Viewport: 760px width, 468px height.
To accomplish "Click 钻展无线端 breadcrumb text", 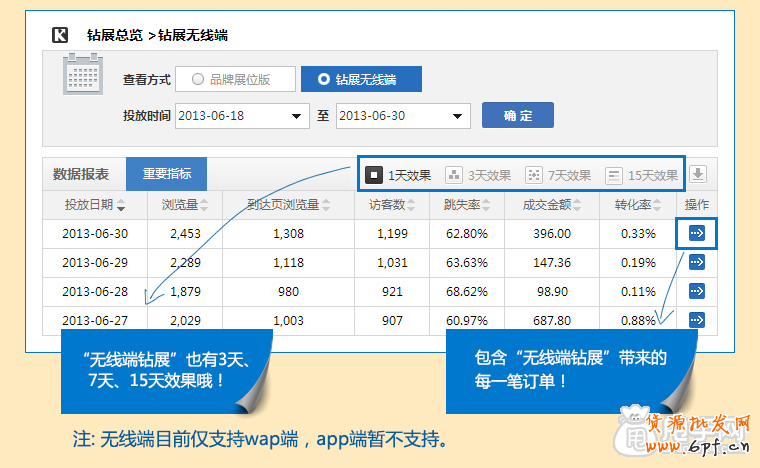I will 193,35.
